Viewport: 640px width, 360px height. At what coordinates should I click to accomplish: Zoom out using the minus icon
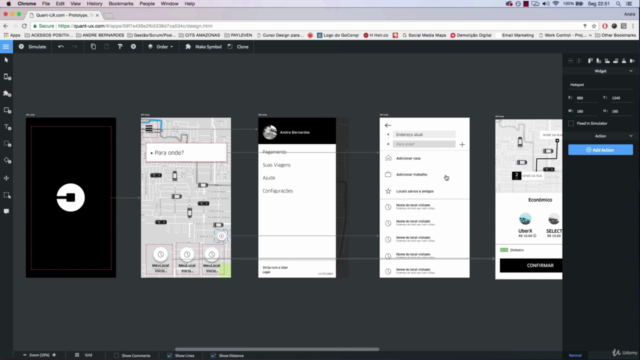pos(24,355)
